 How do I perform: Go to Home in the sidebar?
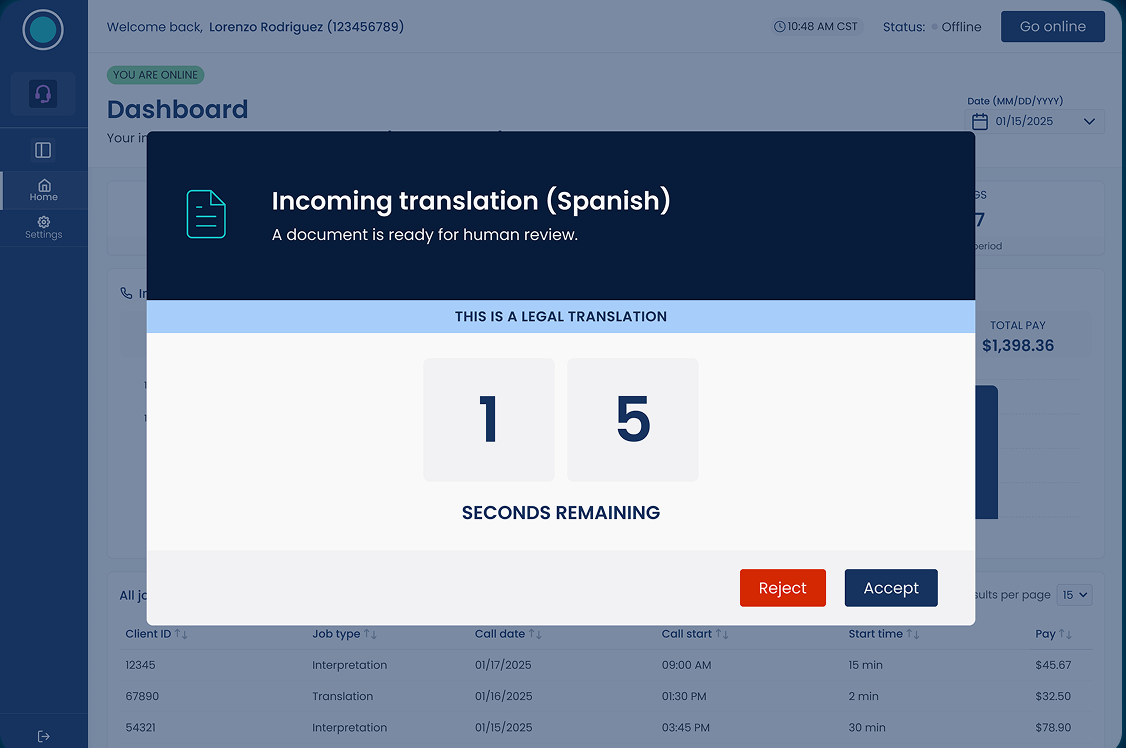click(44, 190)
